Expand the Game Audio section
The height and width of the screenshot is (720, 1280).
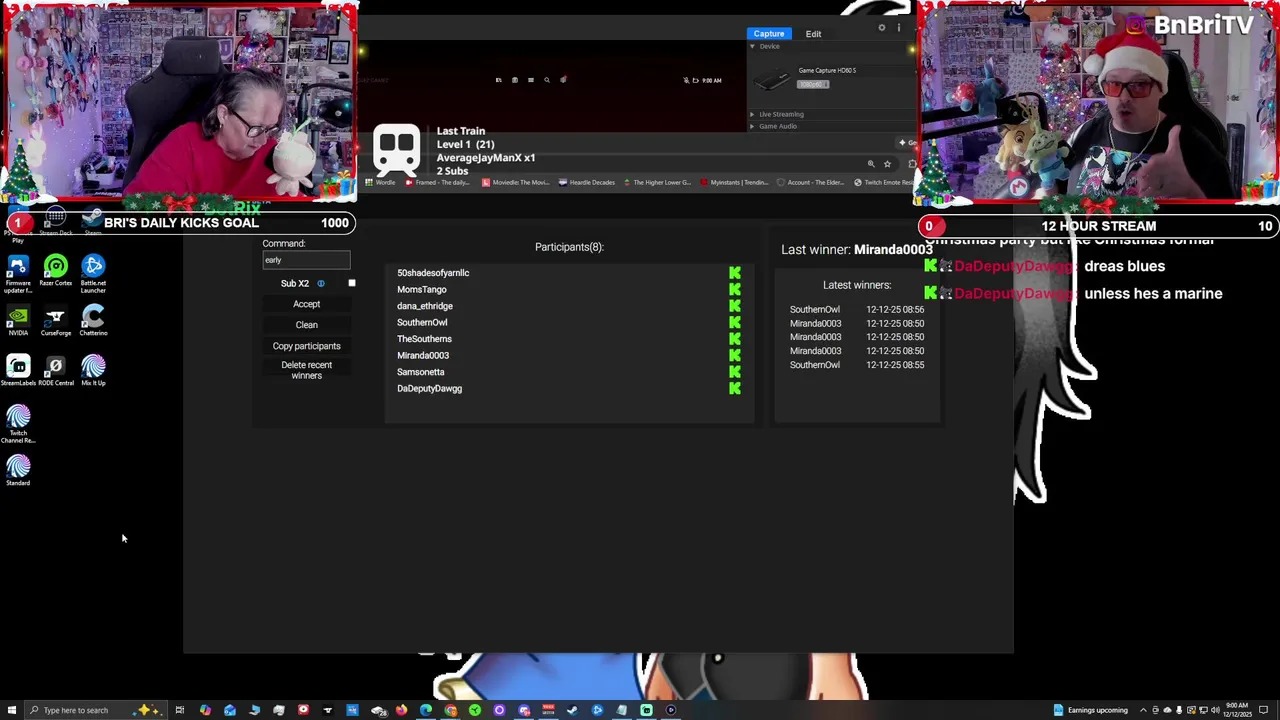752,127
